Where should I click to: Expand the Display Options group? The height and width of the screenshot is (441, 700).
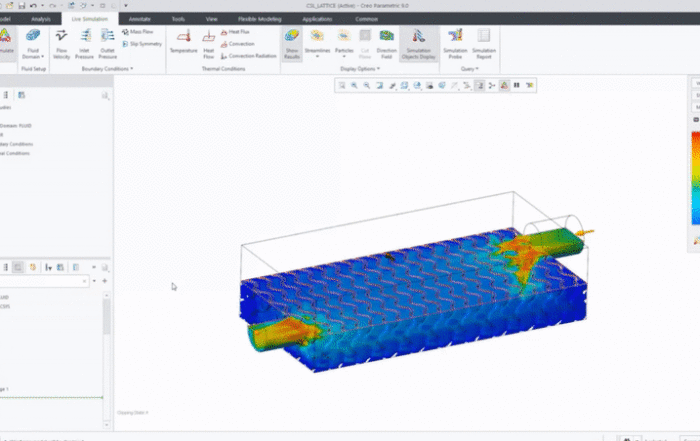point(360,69)
